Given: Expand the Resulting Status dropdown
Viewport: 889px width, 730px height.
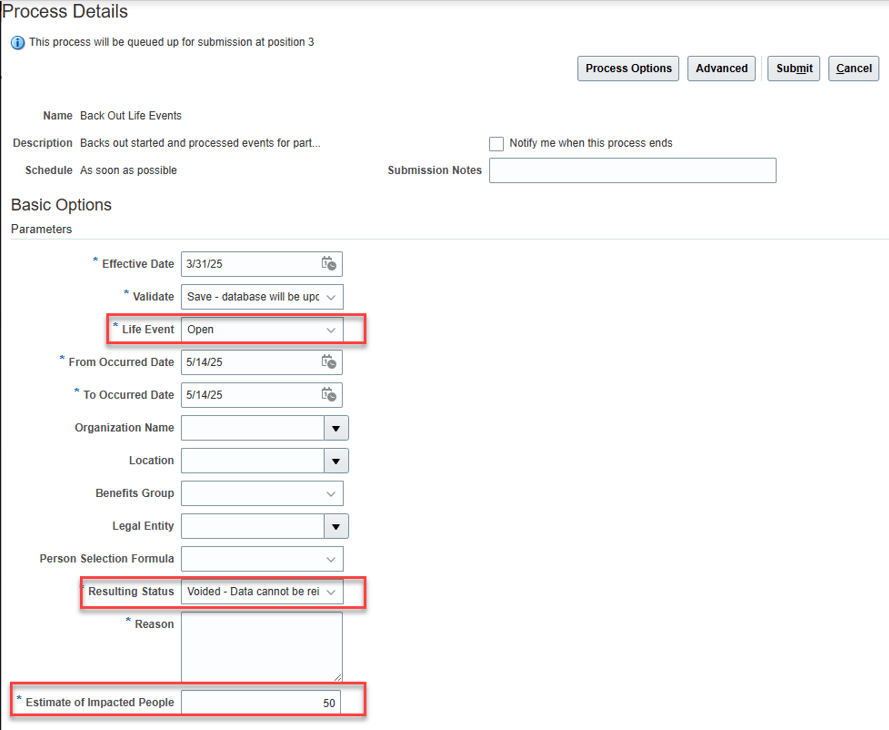Looking at the screenshot, I should (262, 592).
